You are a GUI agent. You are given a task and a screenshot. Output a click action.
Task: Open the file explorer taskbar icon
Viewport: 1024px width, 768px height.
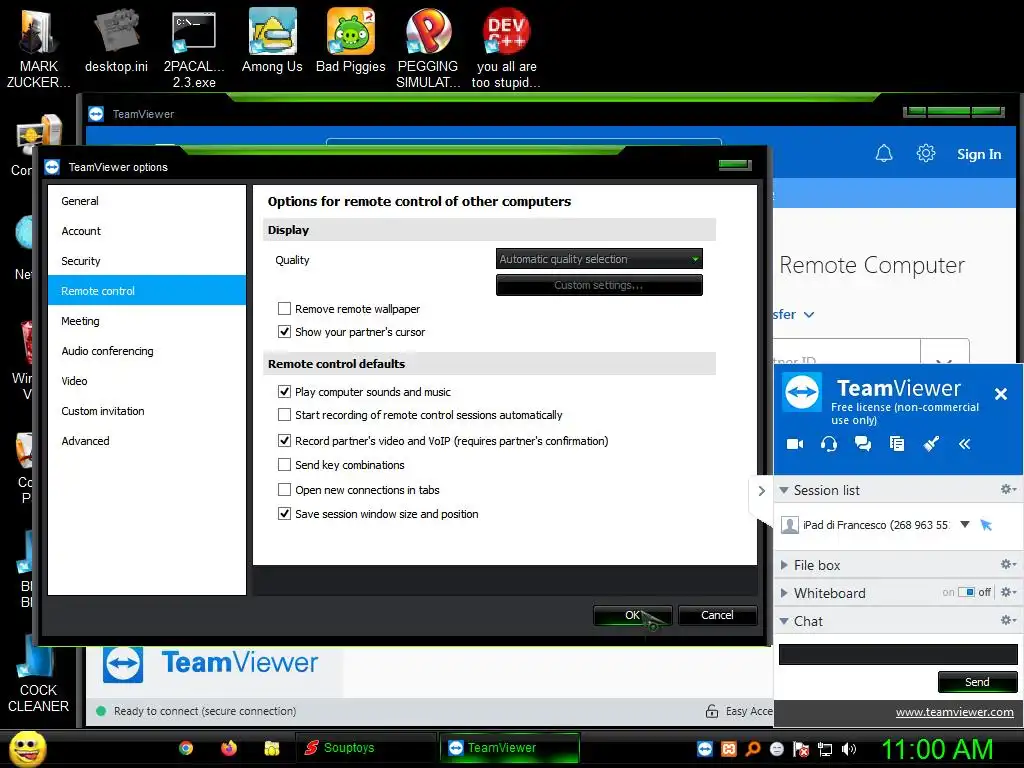coord(272,748)
